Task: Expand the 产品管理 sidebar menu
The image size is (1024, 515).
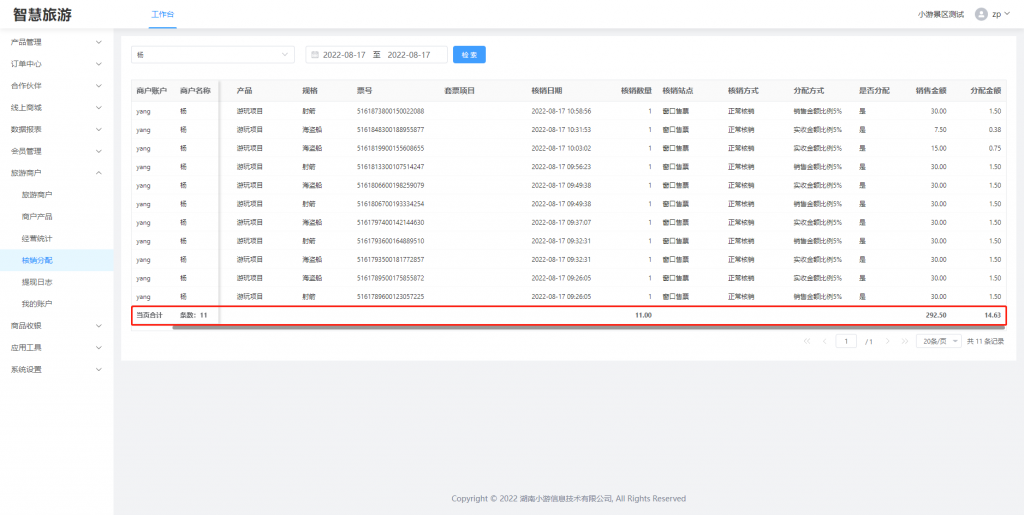Action: [x=56, y=42]
